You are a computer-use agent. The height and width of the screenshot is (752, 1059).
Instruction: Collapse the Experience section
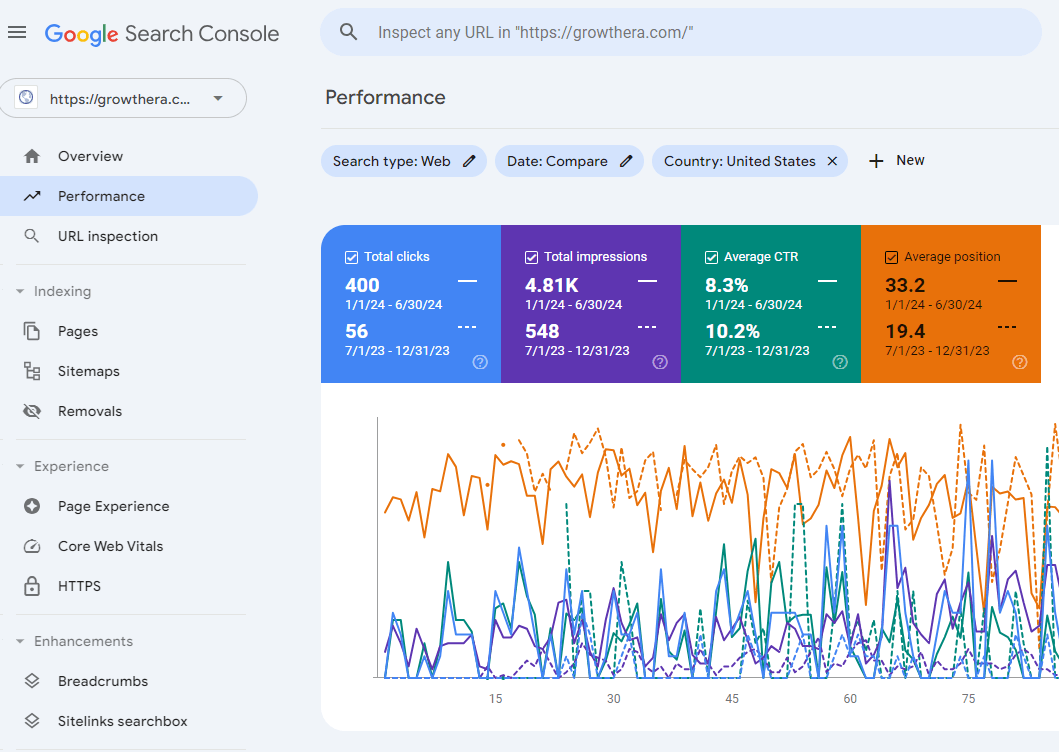[x=20, y=467]
